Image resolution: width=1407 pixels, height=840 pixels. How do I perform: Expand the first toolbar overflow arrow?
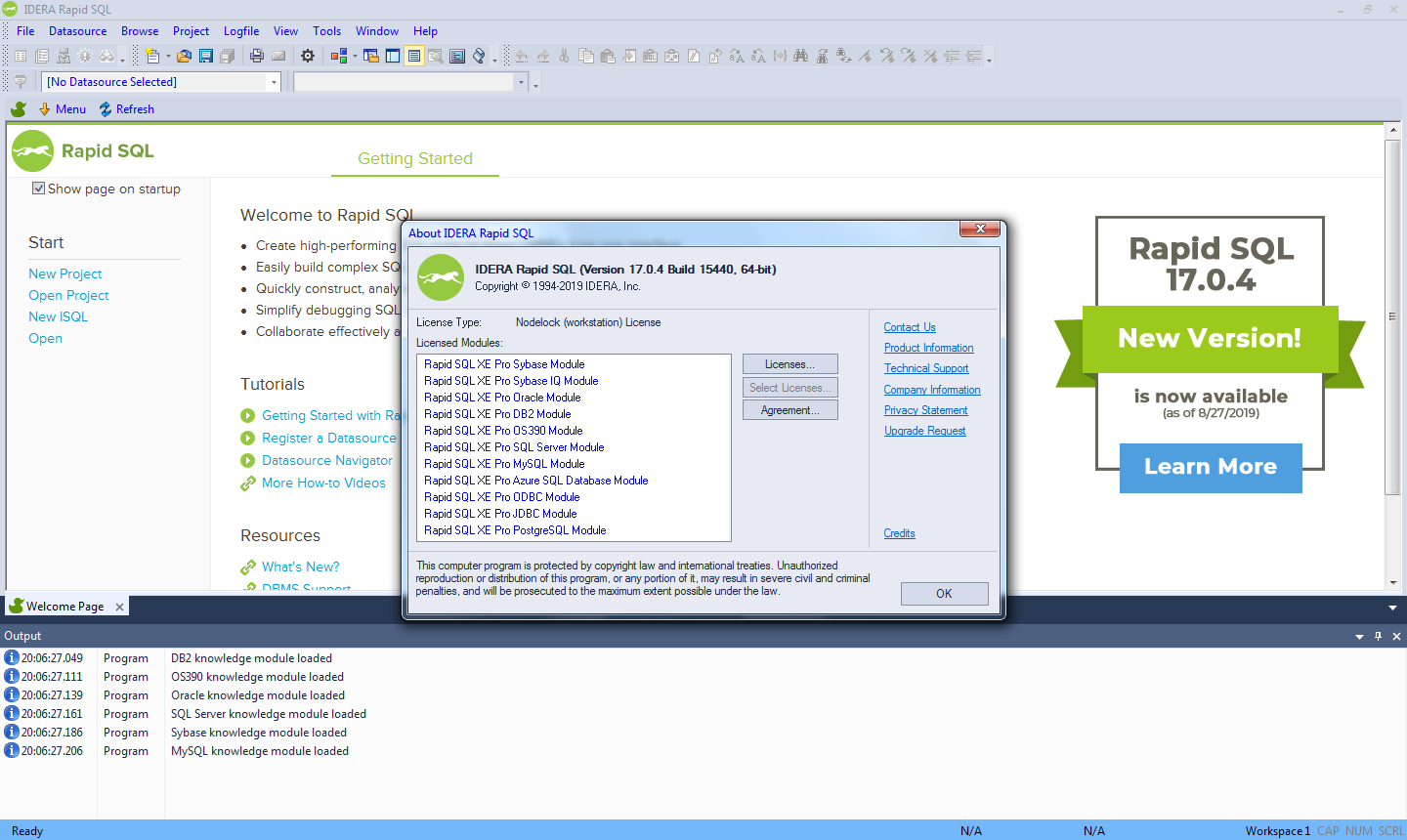click(x=123, y=58)
